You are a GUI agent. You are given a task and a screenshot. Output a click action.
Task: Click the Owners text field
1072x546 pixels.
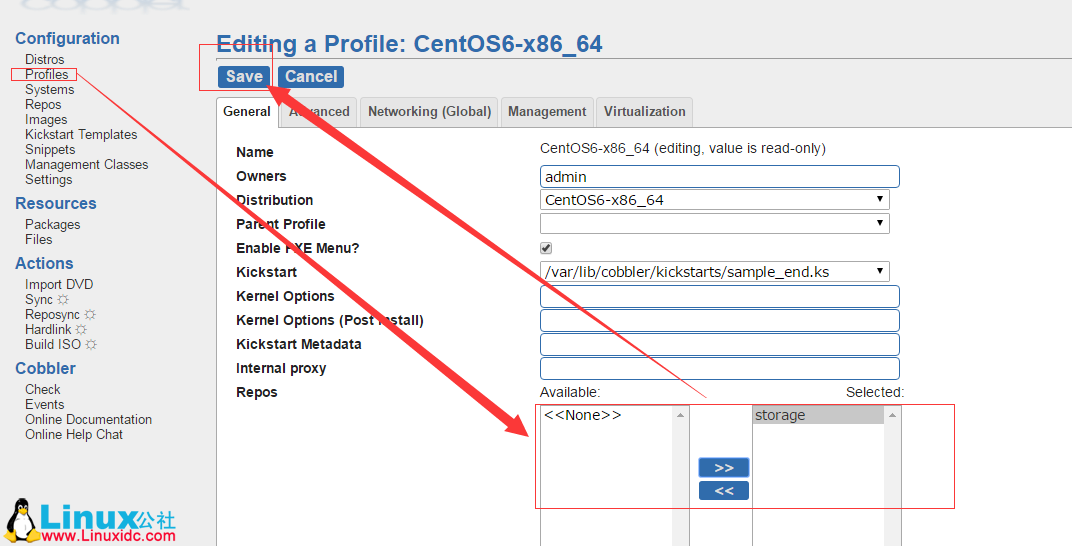click(719, 177)
